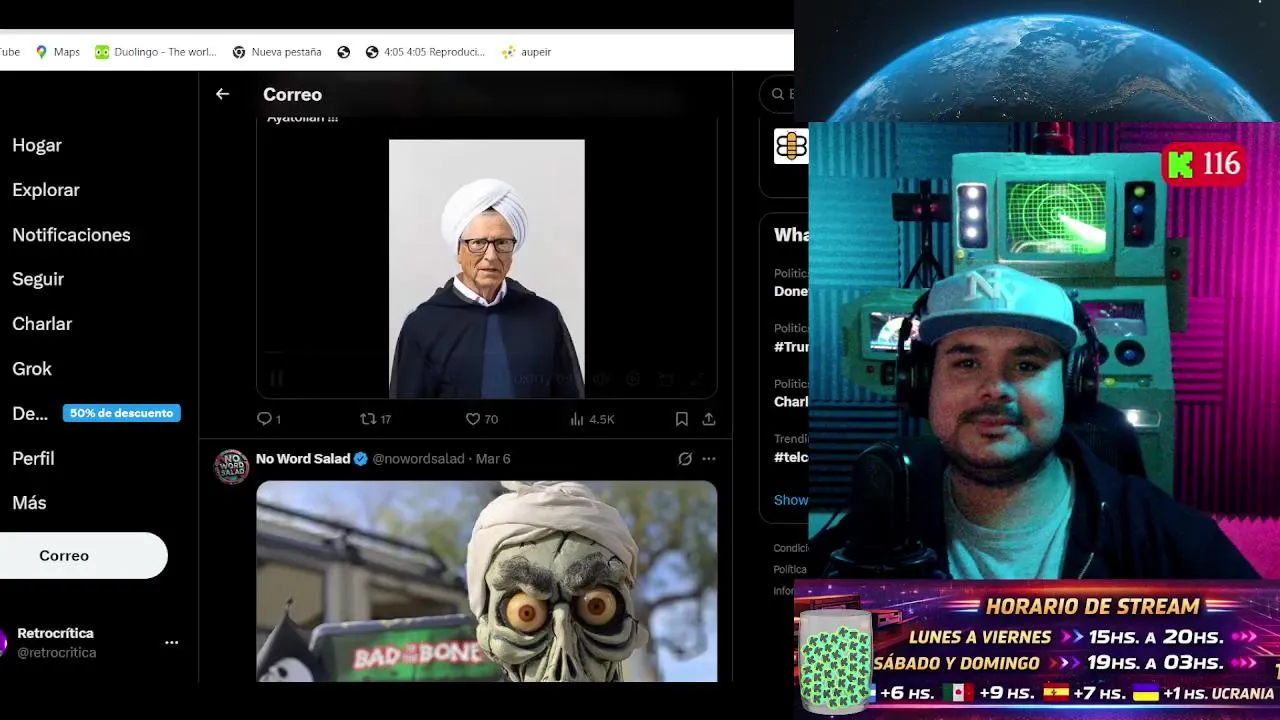This screenshot has height=720, width=1280.
Task: Repost the post with 17 reposts
Action: (375, 419)
